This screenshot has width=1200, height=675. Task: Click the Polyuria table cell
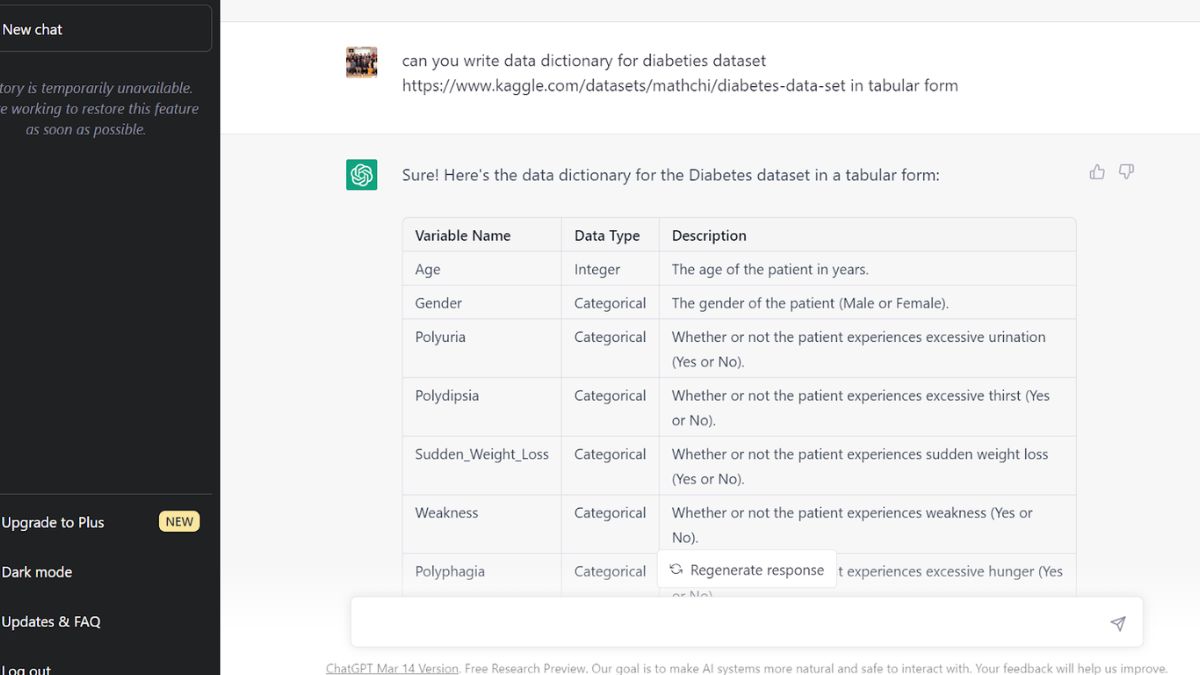441,337
